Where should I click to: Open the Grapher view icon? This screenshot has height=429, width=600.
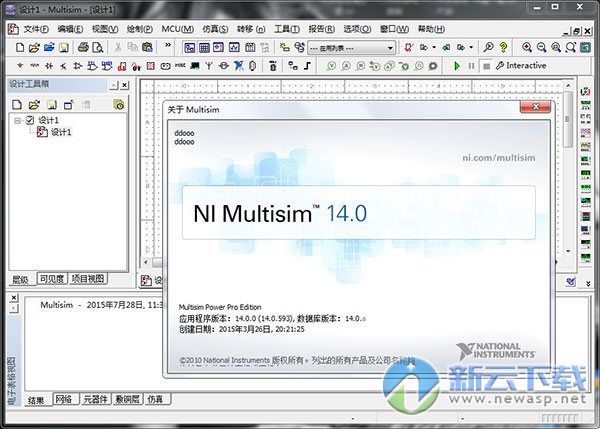click(x=234, y=47)
